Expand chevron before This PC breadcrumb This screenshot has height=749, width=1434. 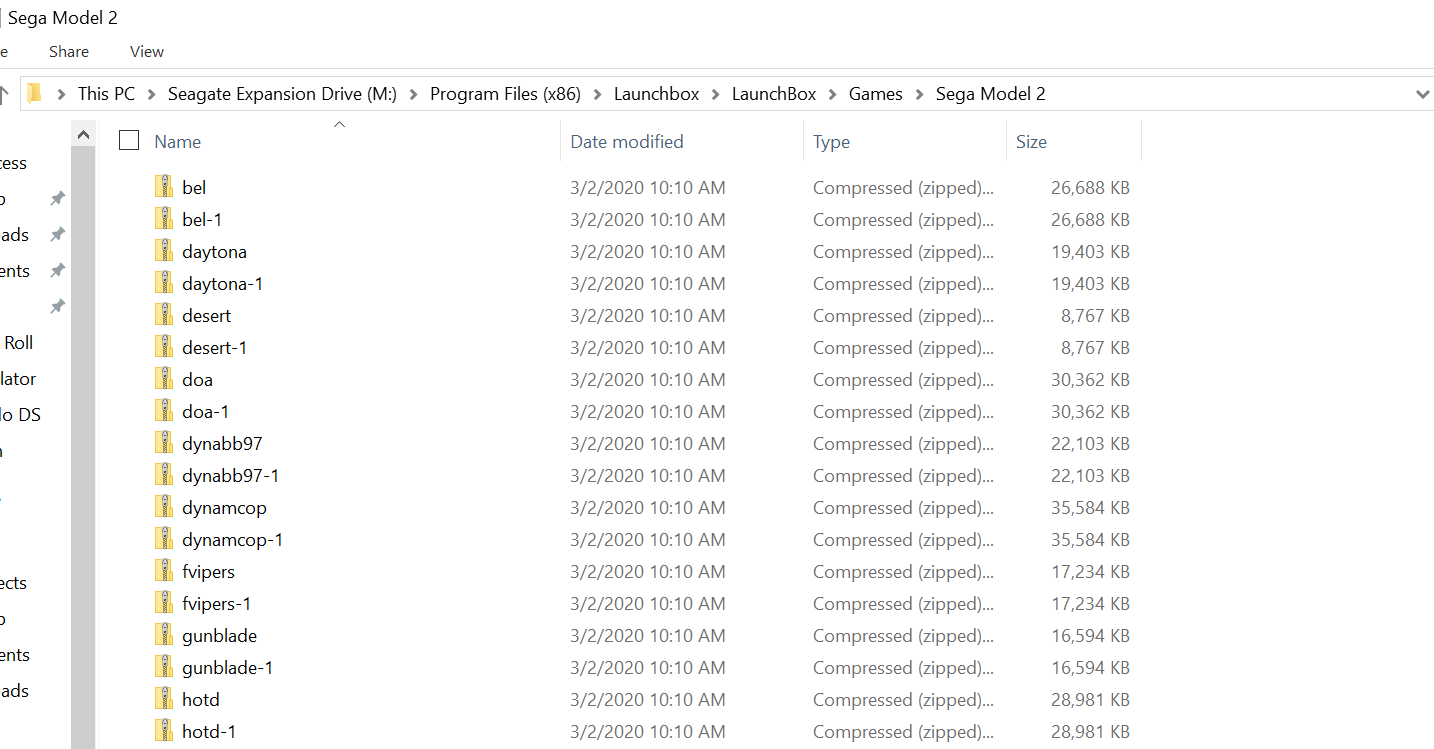(x=61, y=94)
